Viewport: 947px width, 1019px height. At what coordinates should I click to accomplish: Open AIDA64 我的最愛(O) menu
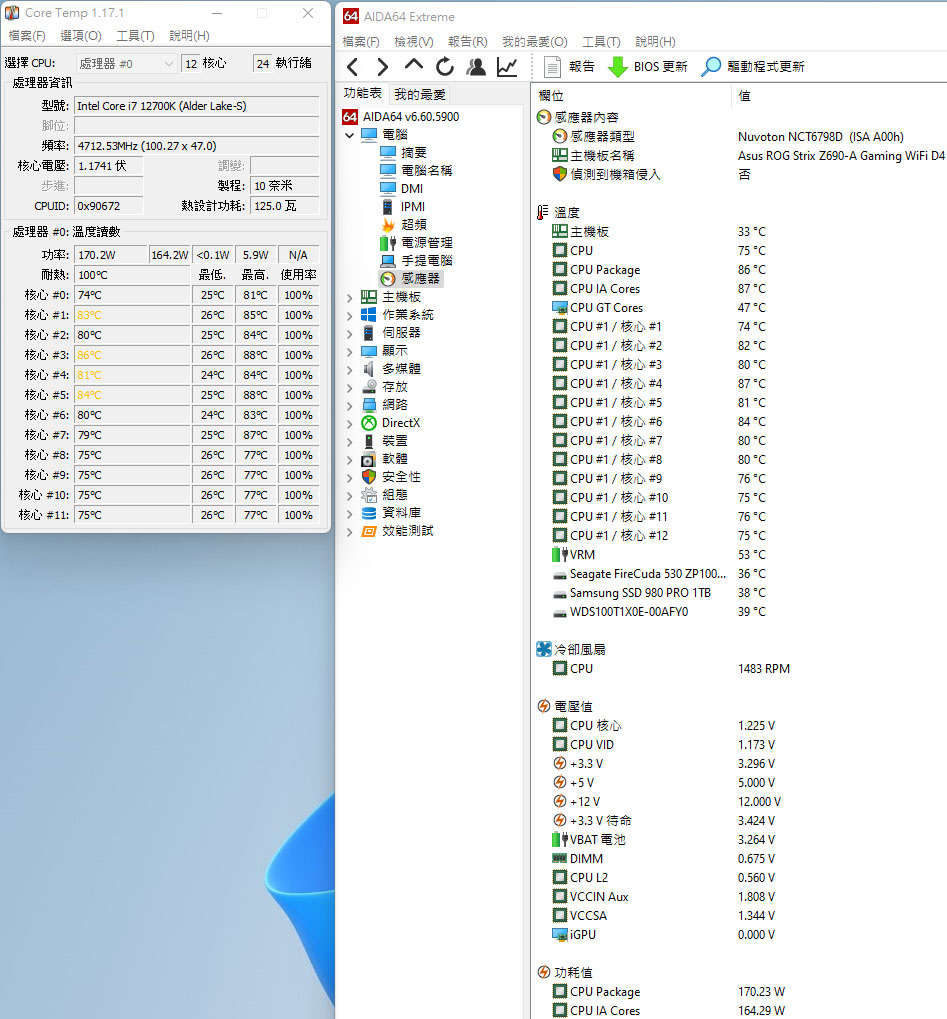[x=535, y=42]
